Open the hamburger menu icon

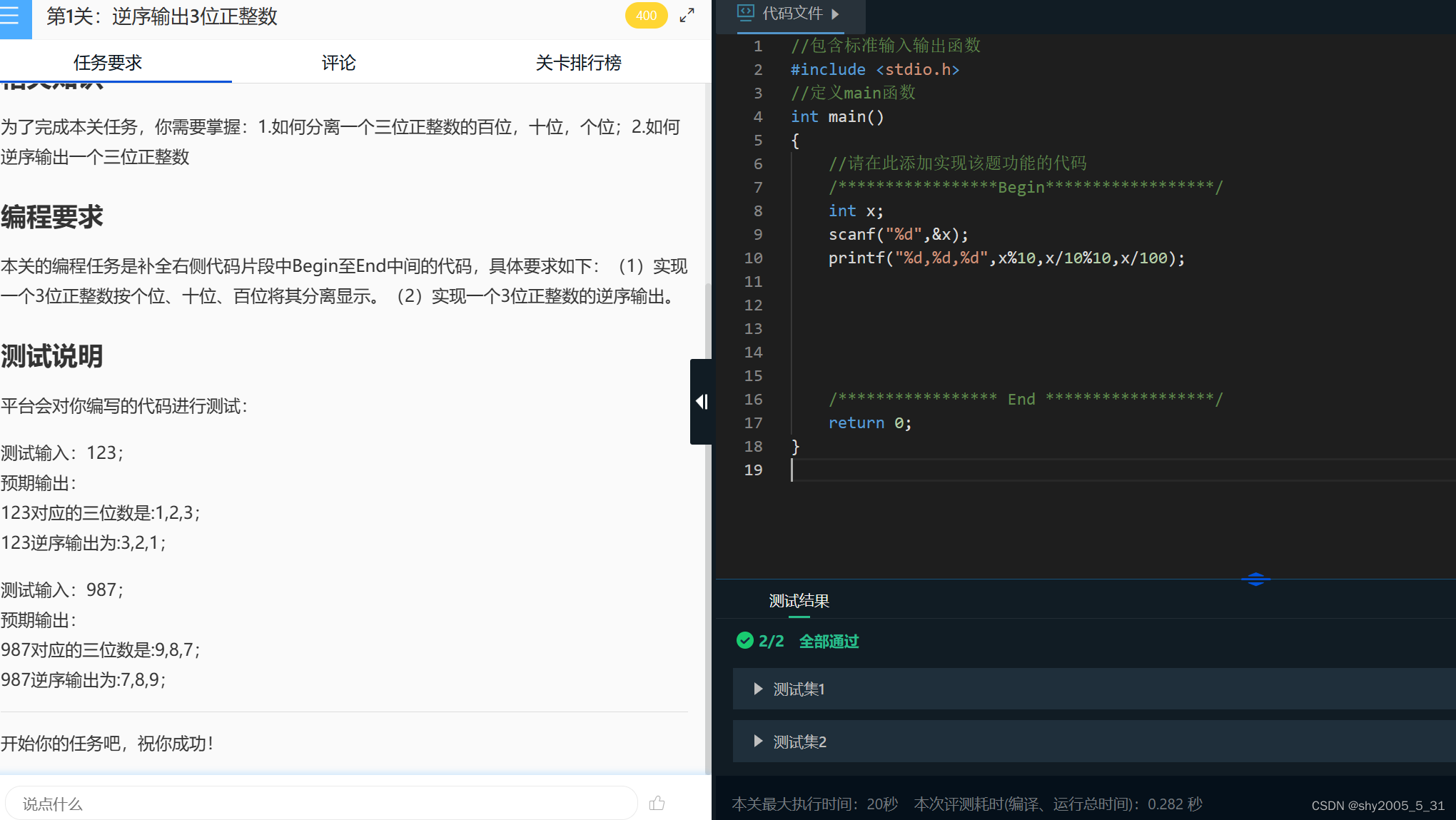click(10, 16)
